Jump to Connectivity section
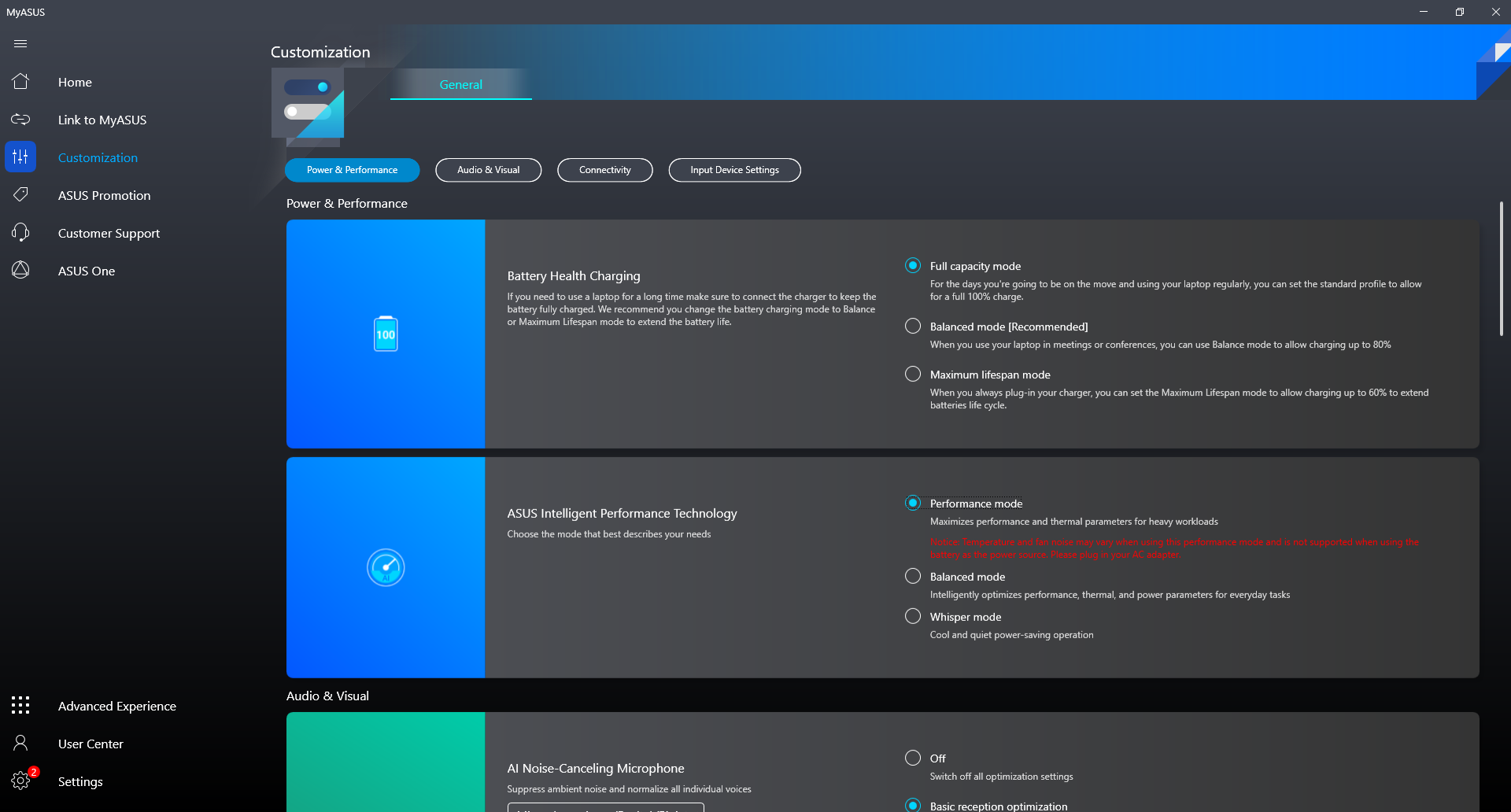 pyautogui.click(x=605, y=170)
